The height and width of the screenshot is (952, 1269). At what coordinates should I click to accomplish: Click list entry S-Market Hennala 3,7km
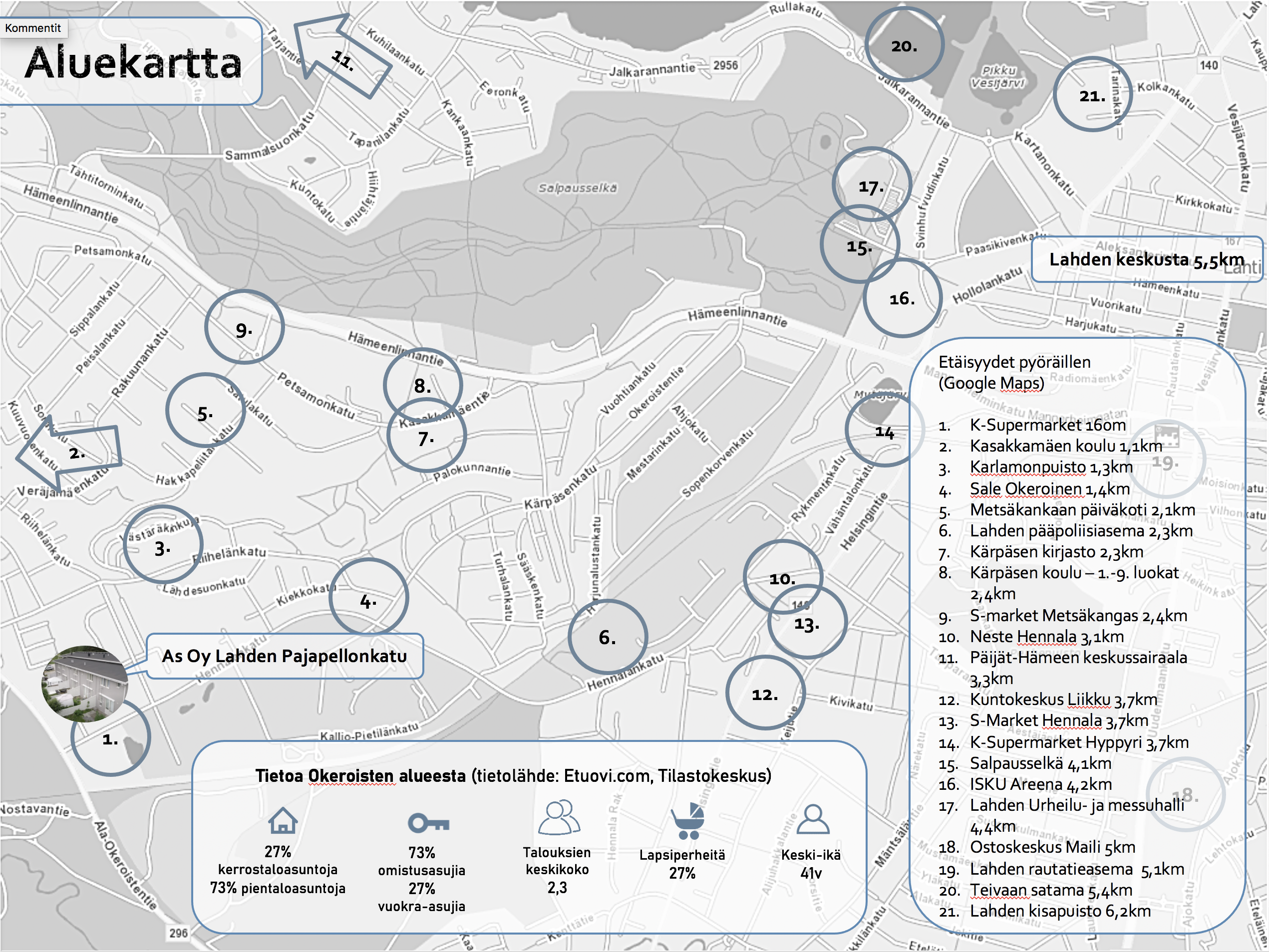(1058, 720)
